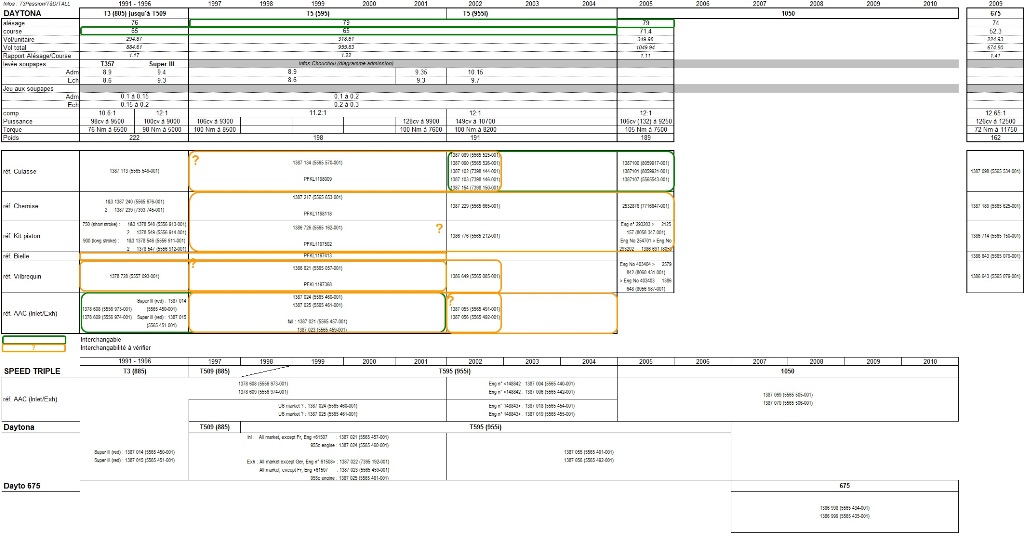Click the question mark in the ref. AAC row
Viewport: 1024px width, 534px height.
point(450,300)
